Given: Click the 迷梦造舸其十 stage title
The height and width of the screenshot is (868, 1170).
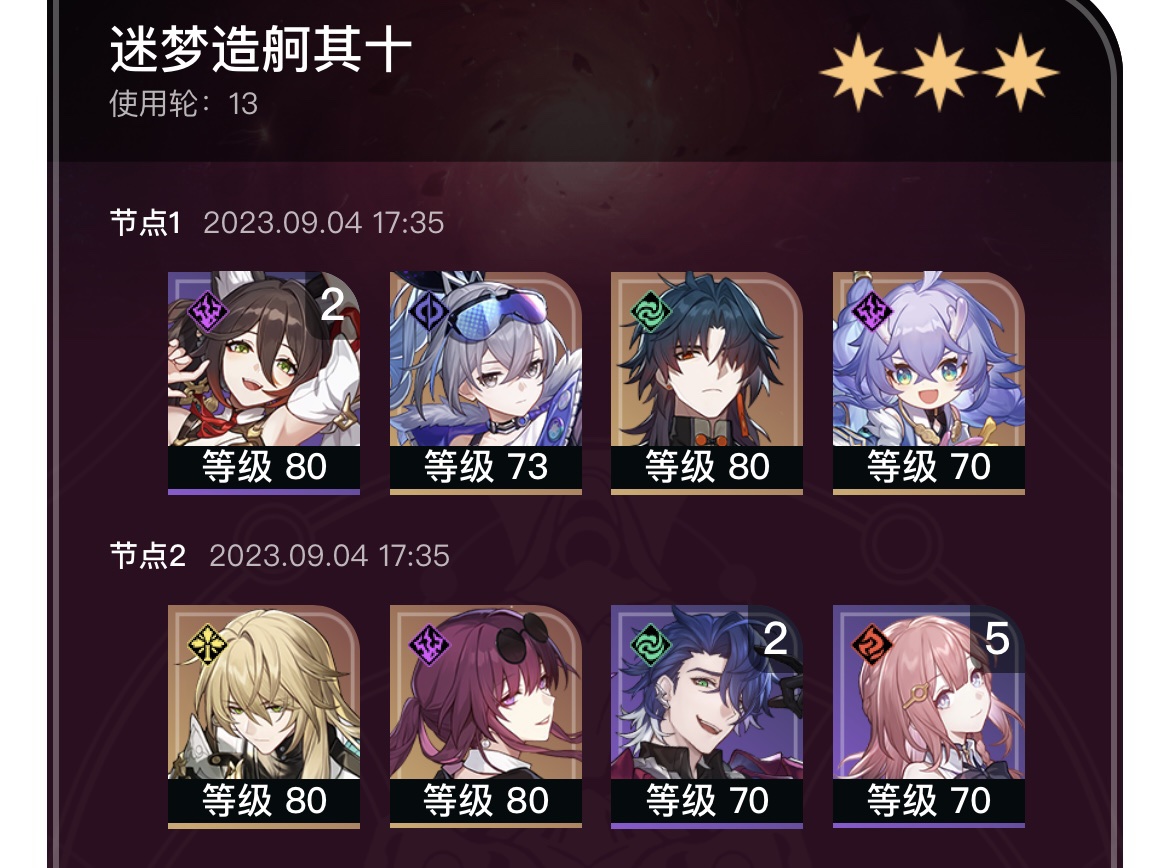Looking at the screenshot, I should (260, 49).
